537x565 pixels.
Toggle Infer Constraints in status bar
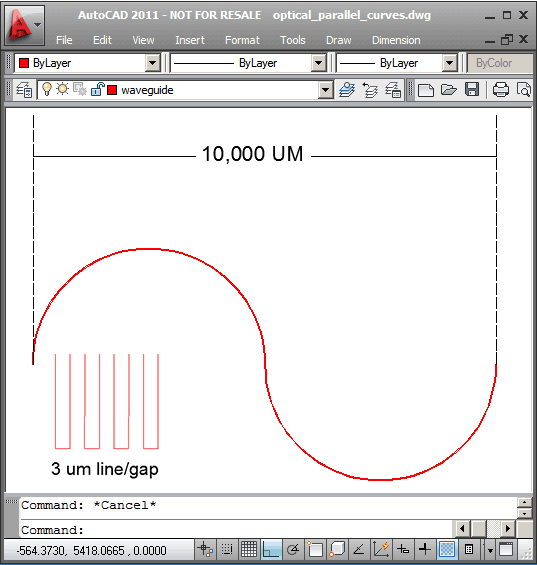[x=205, y=550]
